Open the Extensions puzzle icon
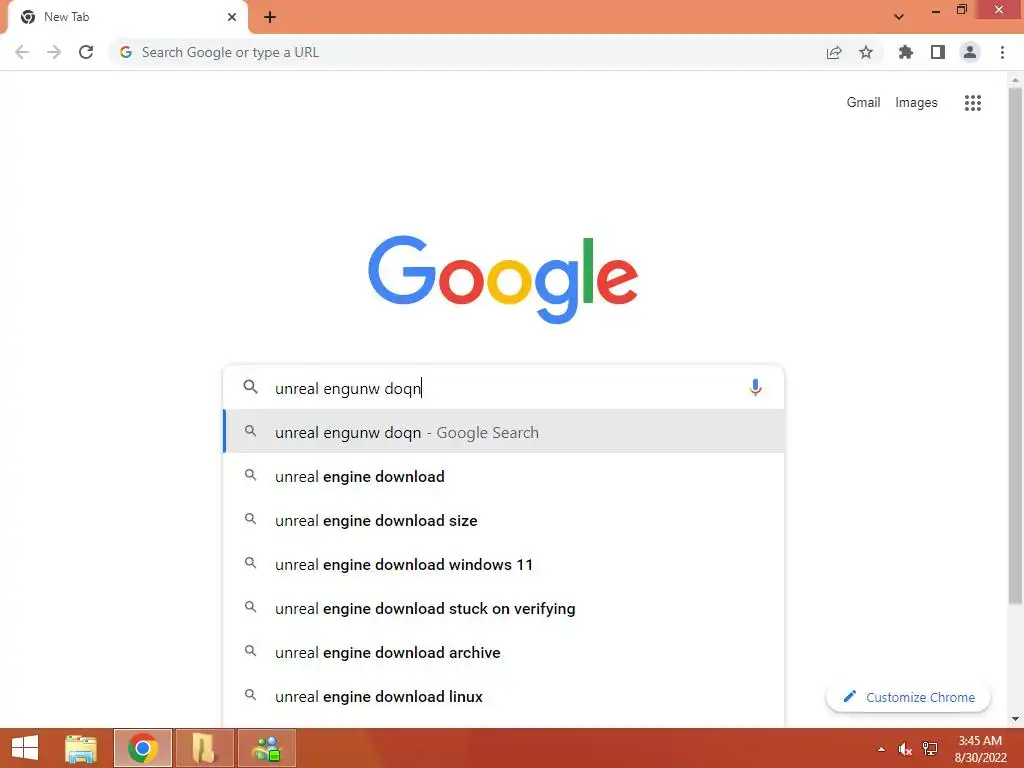 click(x=906, y=52)
